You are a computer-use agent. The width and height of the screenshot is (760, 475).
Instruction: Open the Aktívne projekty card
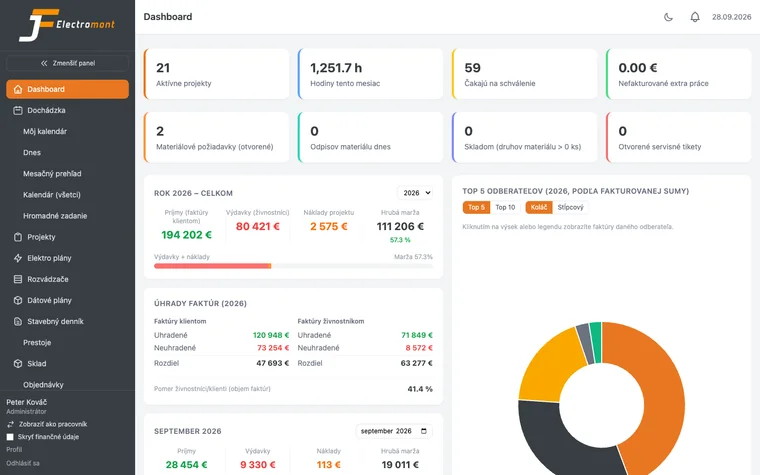click(x=216, y=74)
